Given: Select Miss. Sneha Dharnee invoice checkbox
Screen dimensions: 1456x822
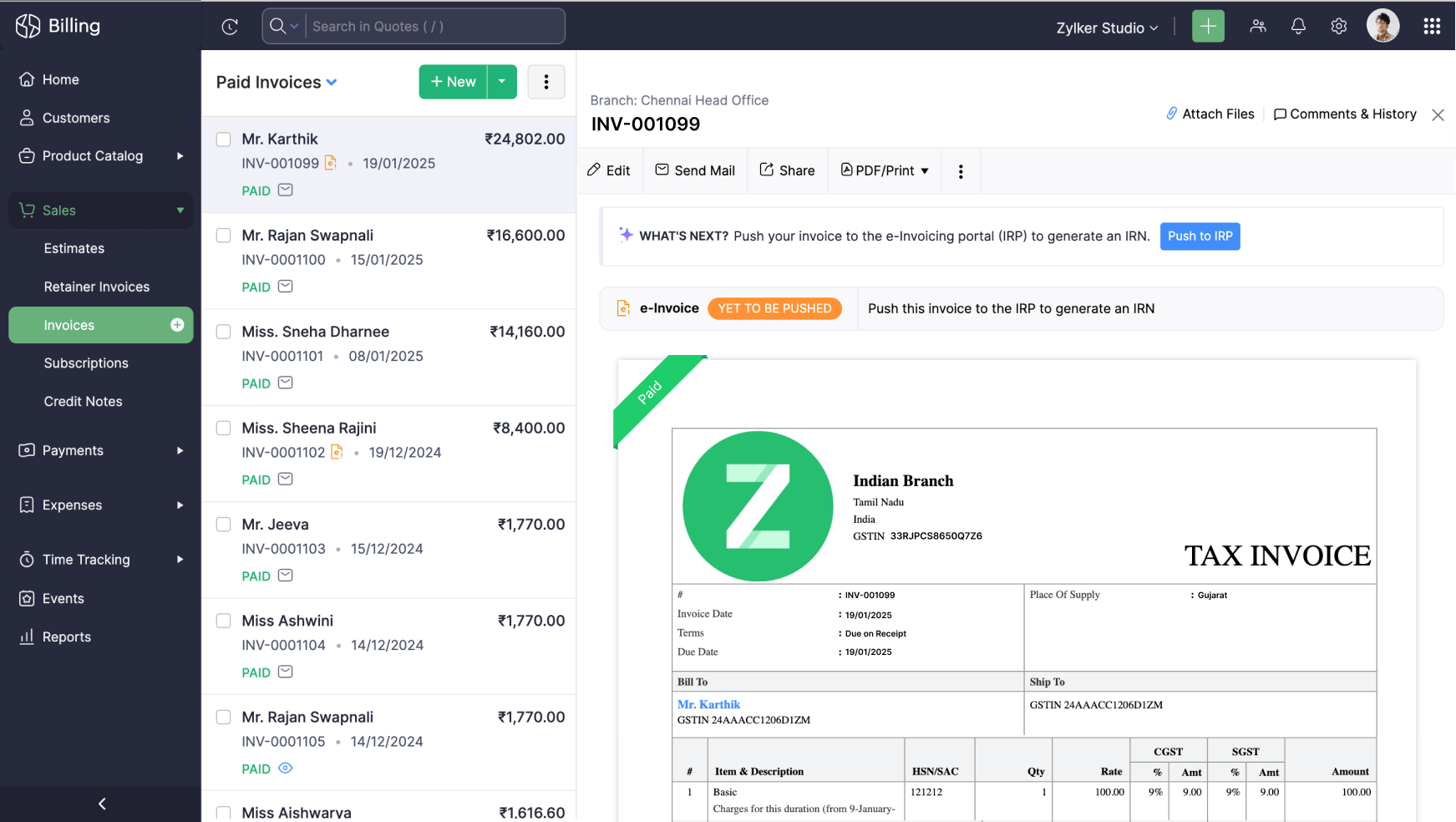Looking at the screenshot, I should (x=224, y=332).
